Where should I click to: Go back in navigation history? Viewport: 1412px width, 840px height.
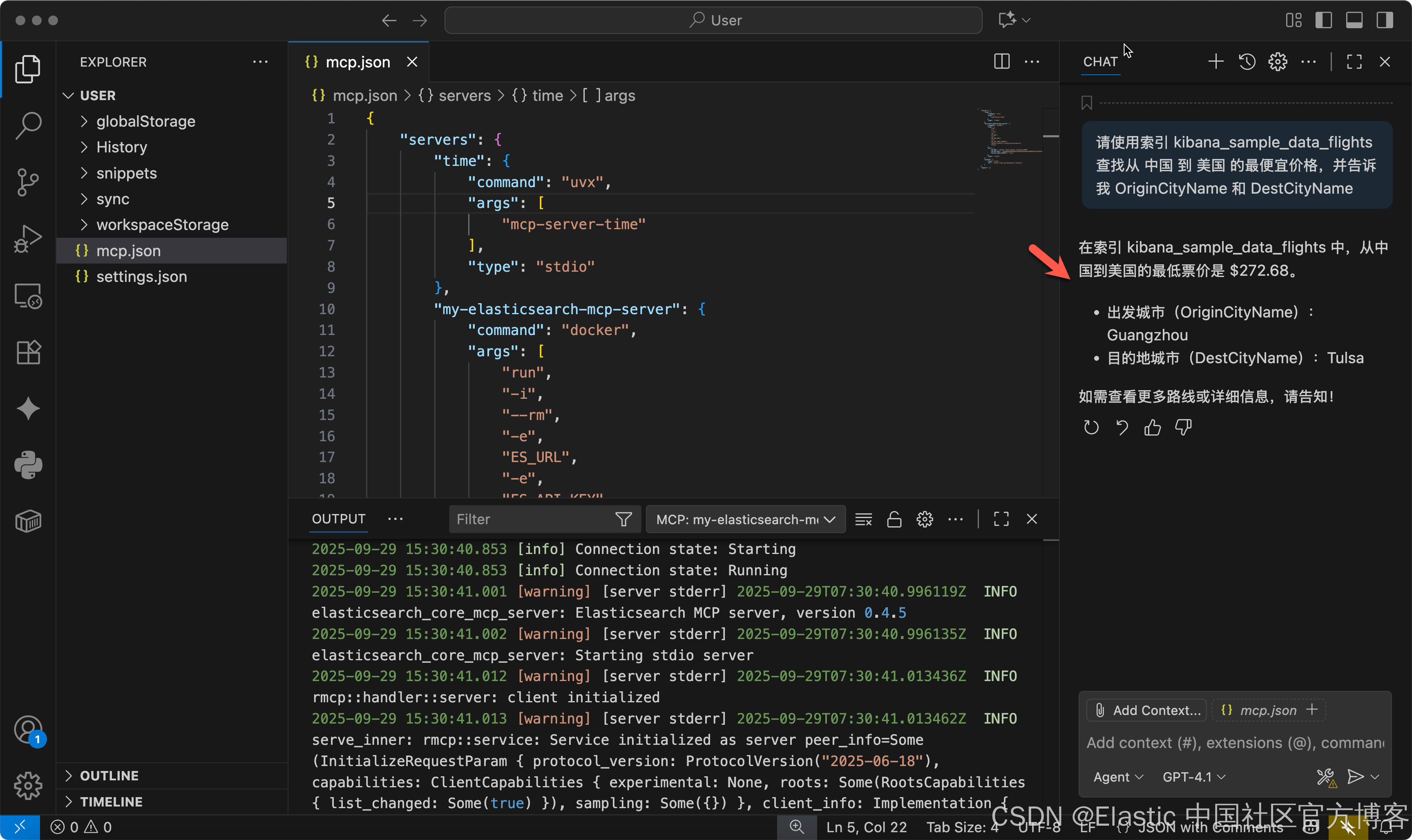389,21
